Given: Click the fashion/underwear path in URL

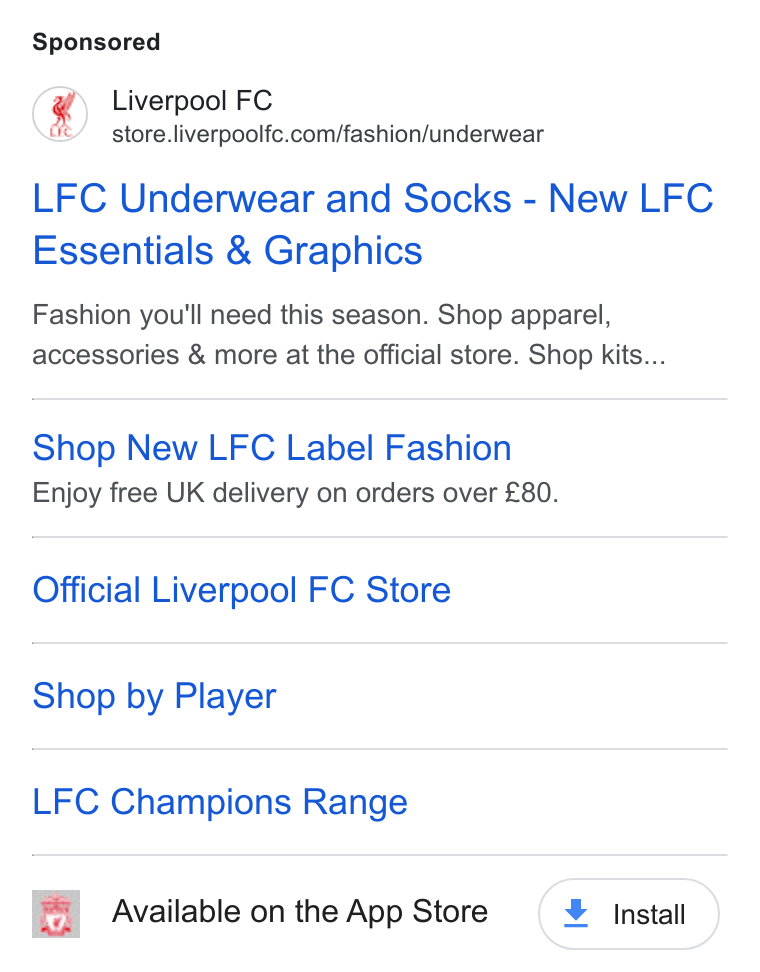Looking at the screenshot, I should [443, 134].
